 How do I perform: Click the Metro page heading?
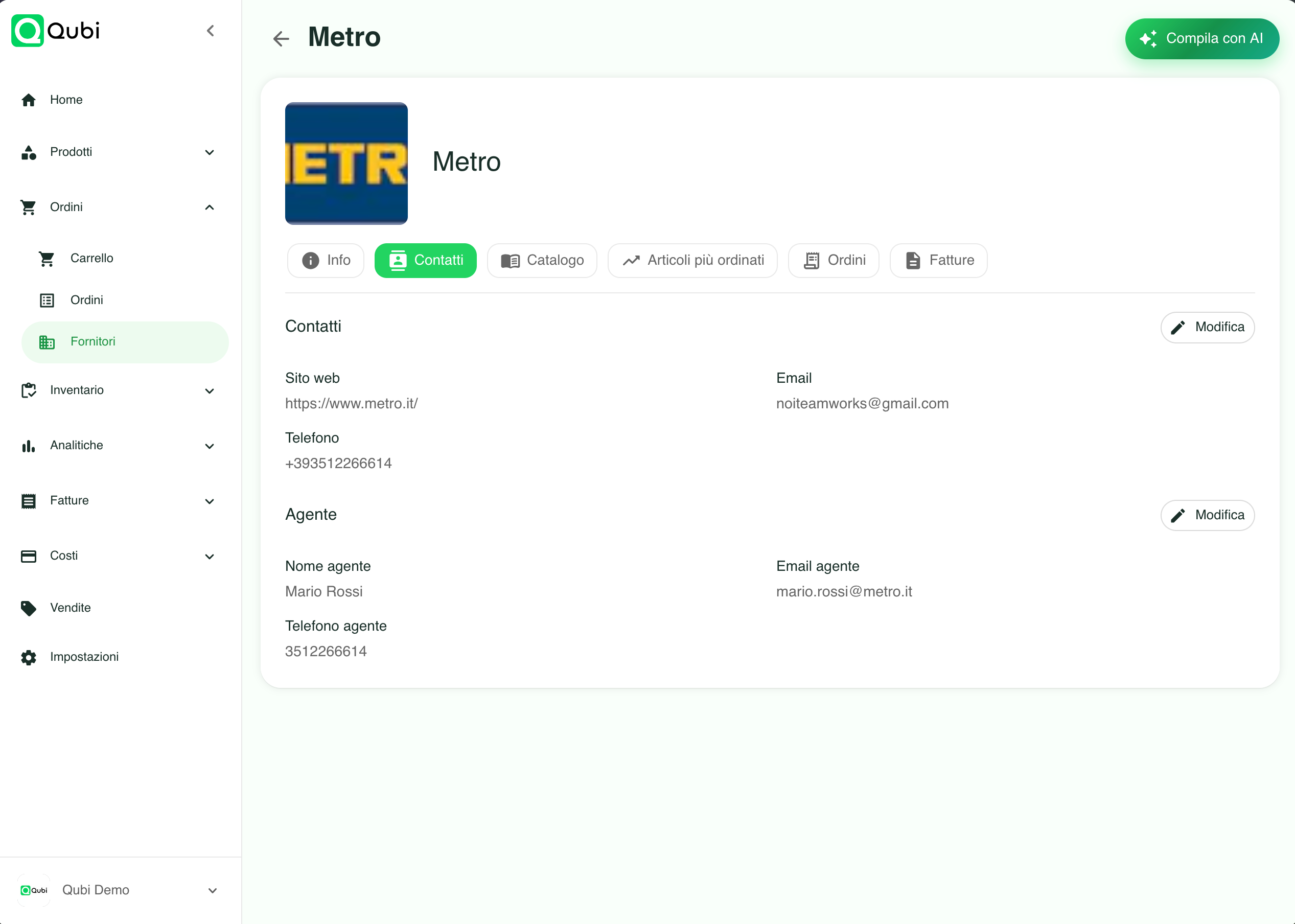[x=344, y=37]
